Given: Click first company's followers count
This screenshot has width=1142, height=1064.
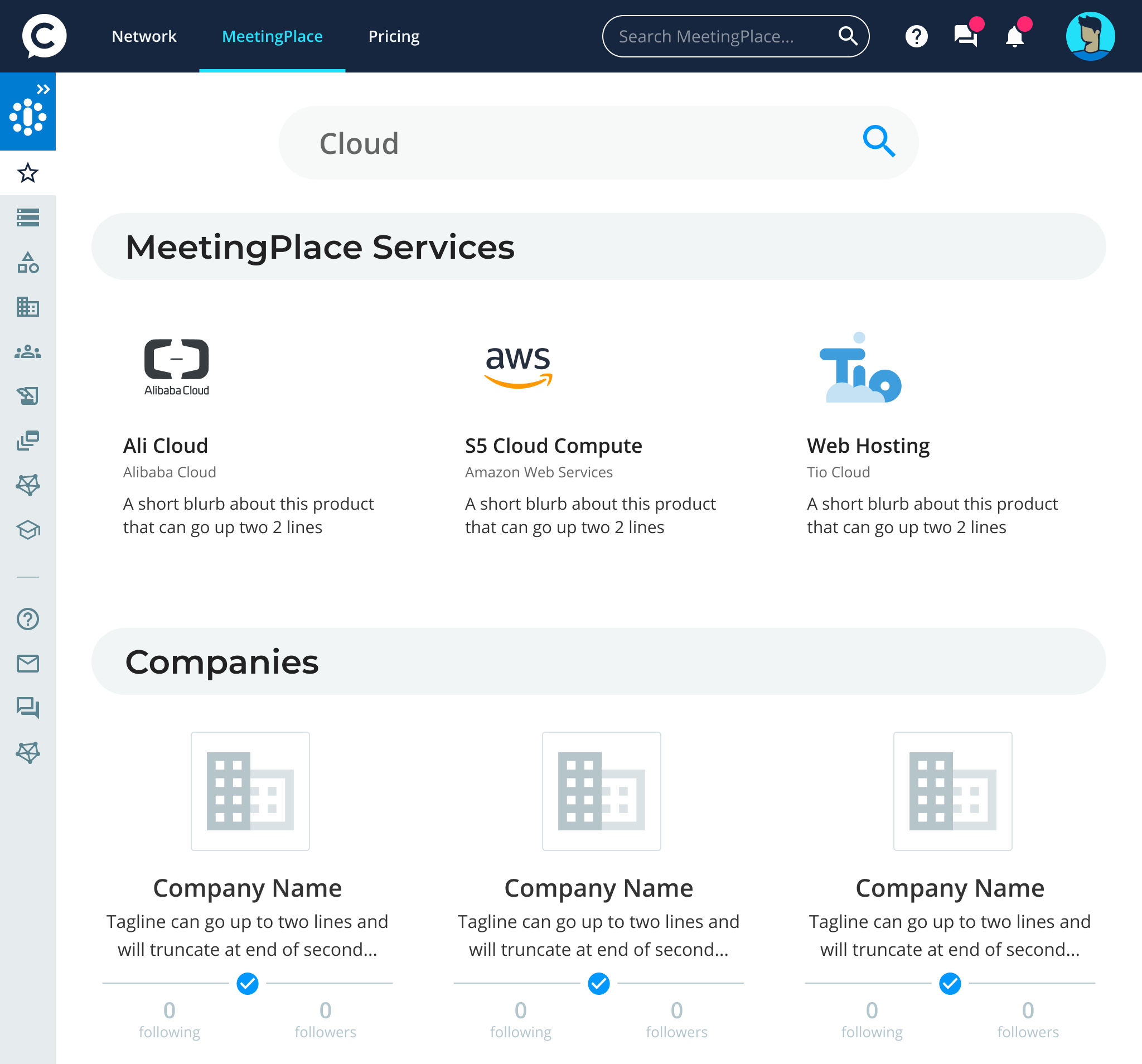Looking at the screenshot, I should [326, 1020].
